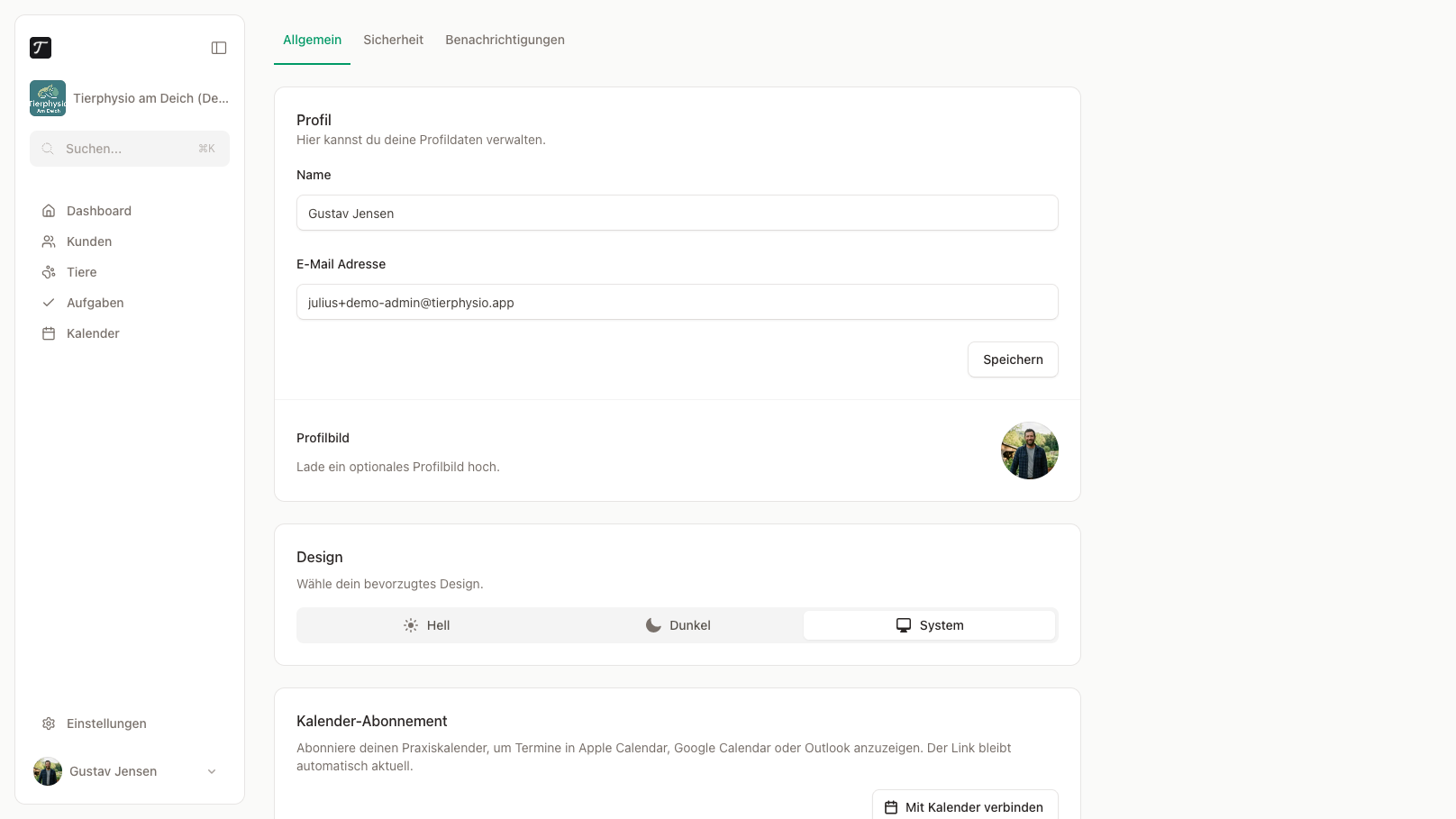Click the Profilbild label

point(323,438)
